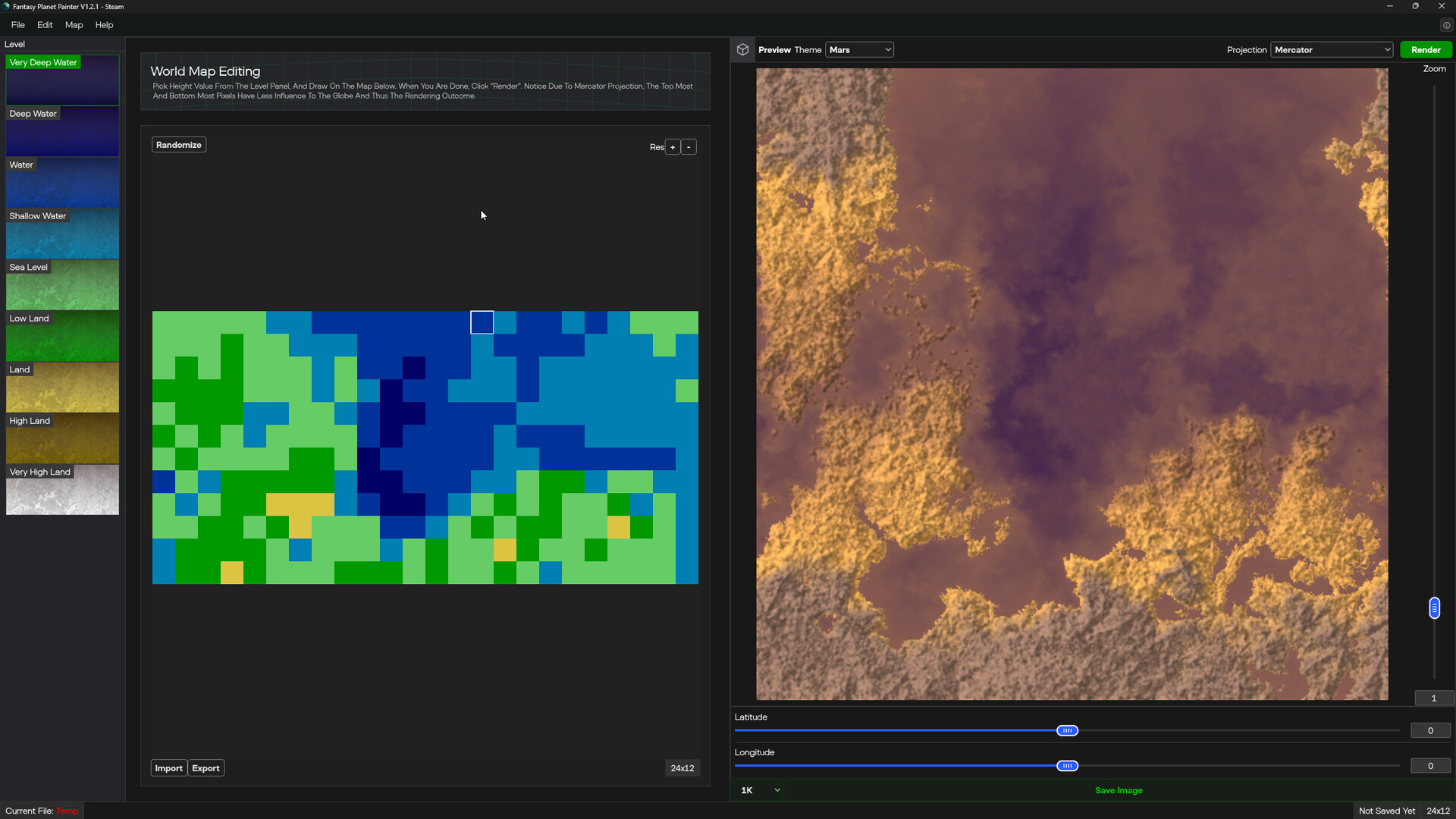Open the Theme dropdown showing Mars

[859, 49]
